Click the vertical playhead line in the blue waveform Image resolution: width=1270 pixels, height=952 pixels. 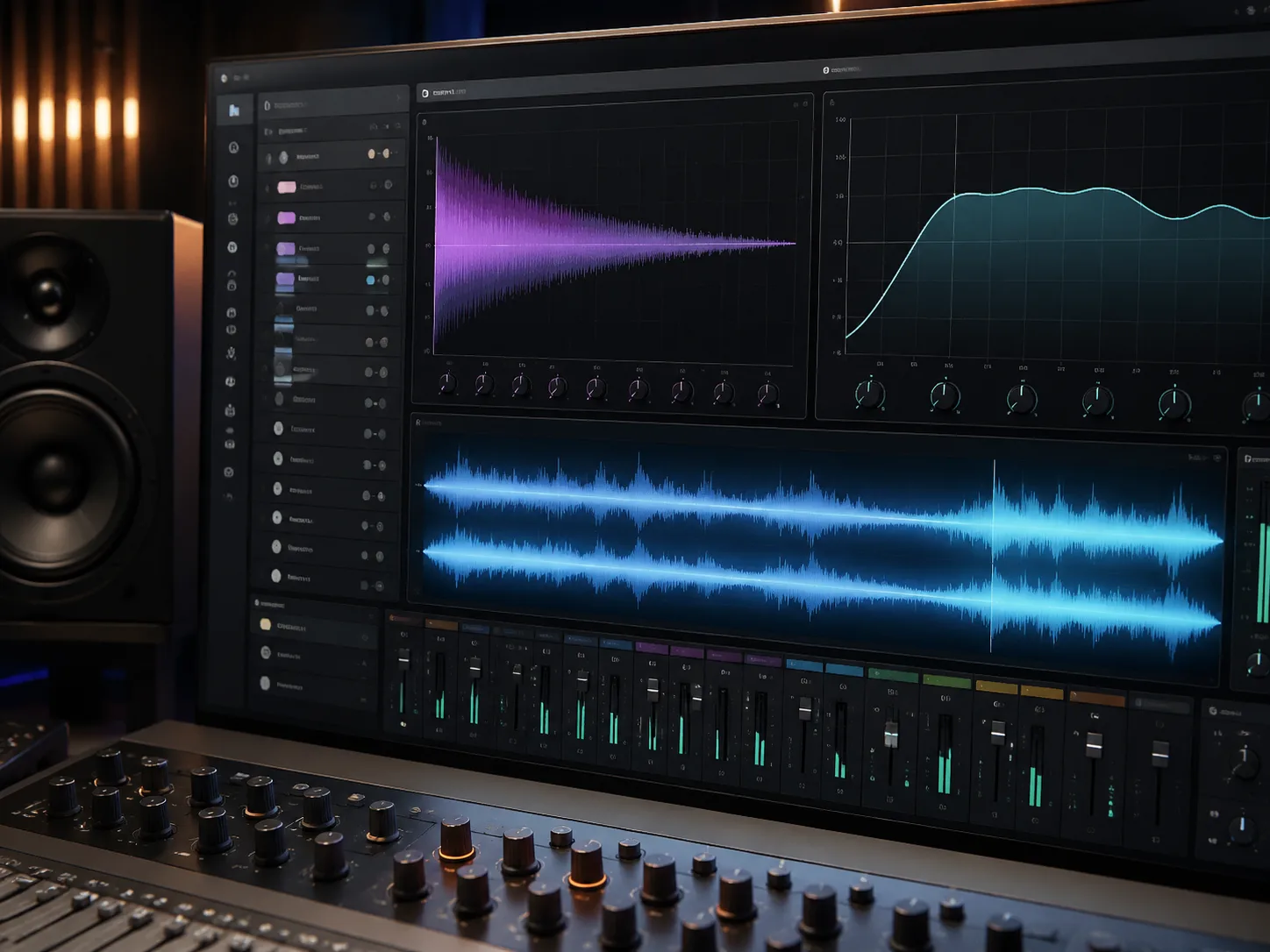[993, 555]
